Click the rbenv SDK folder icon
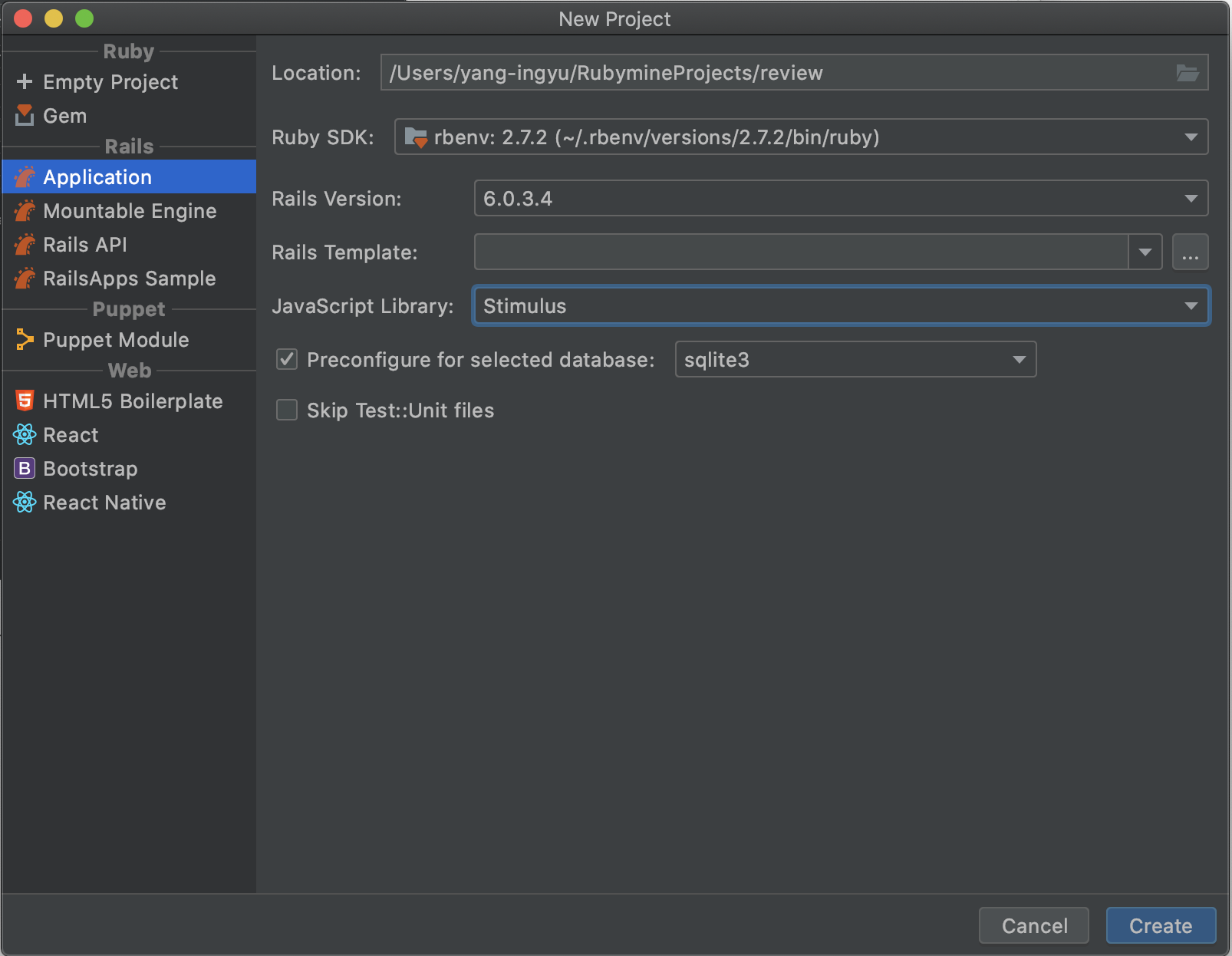 pyautogui.click(x=416, y=137)
